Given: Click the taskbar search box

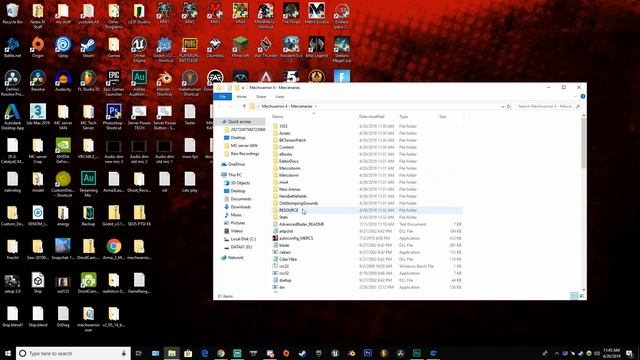Looking at the screenshot, I should tap(73, 353).
